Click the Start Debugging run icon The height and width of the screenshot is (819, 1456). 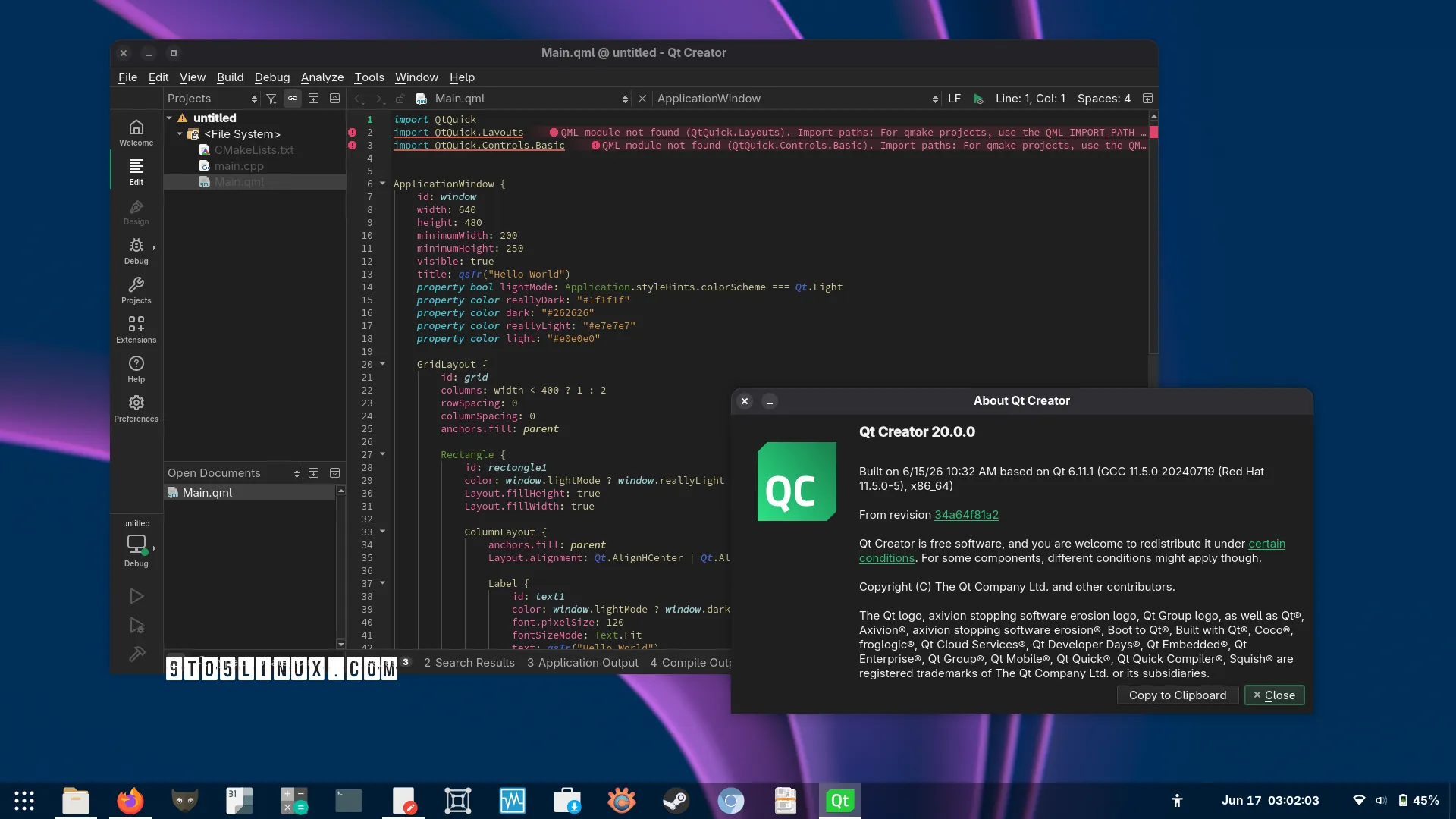click(136, 625)
